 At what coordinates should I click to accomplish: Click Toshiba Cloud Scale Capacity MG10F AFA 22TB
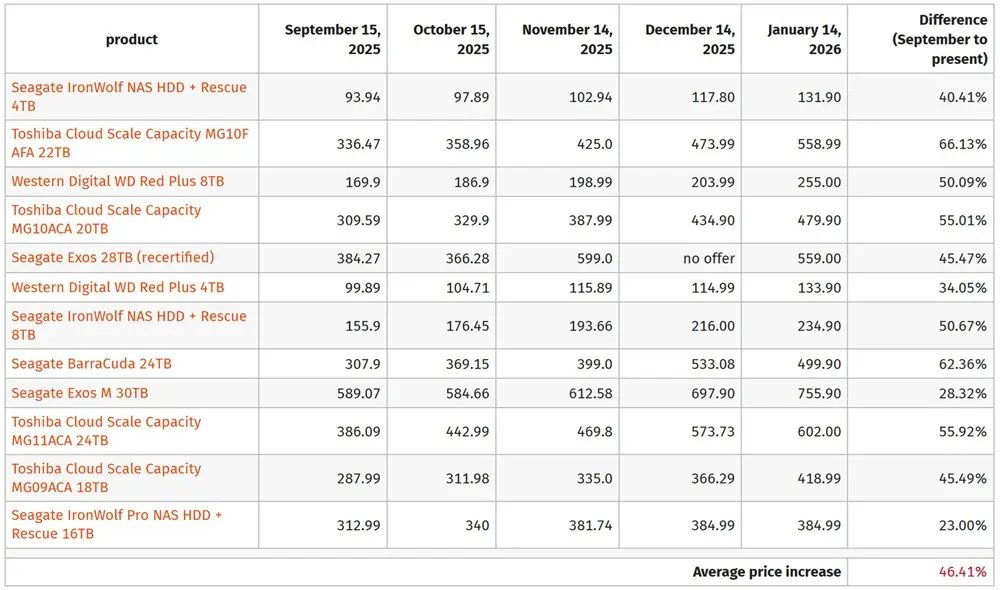[129, 134]
